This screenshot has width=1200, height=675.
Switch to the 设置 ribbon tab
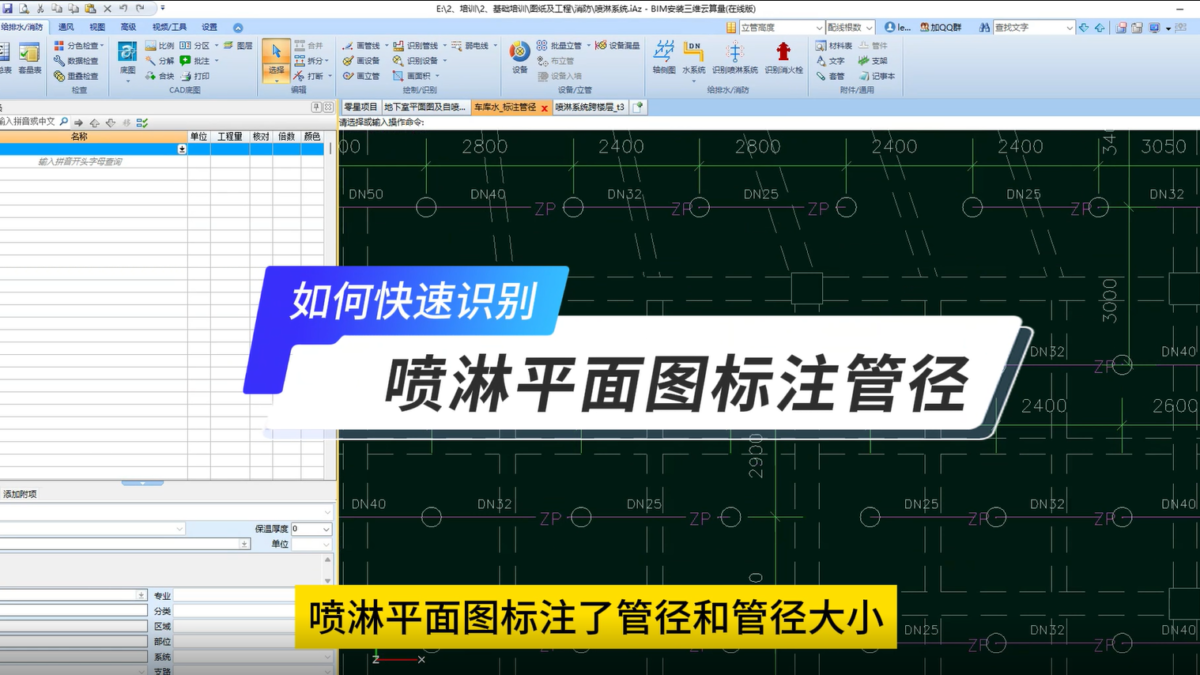[x=209, y=27]
